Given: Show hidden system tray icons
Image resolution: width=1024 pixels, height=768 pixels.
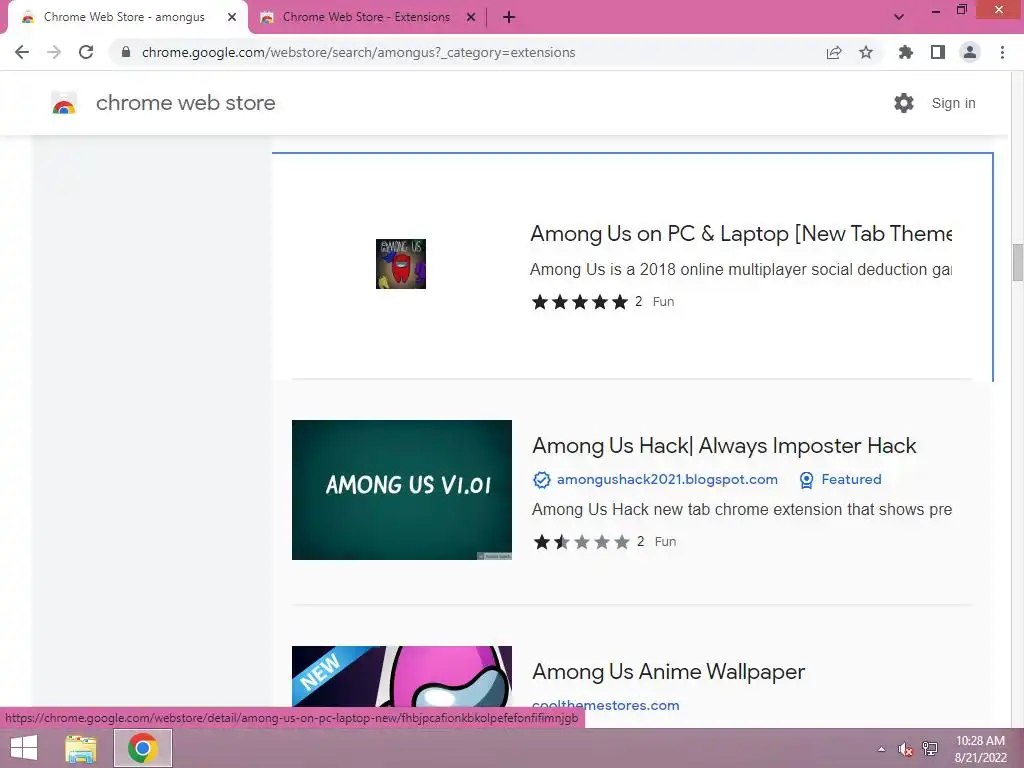Looking at the screenshot, I should (881, 749).
